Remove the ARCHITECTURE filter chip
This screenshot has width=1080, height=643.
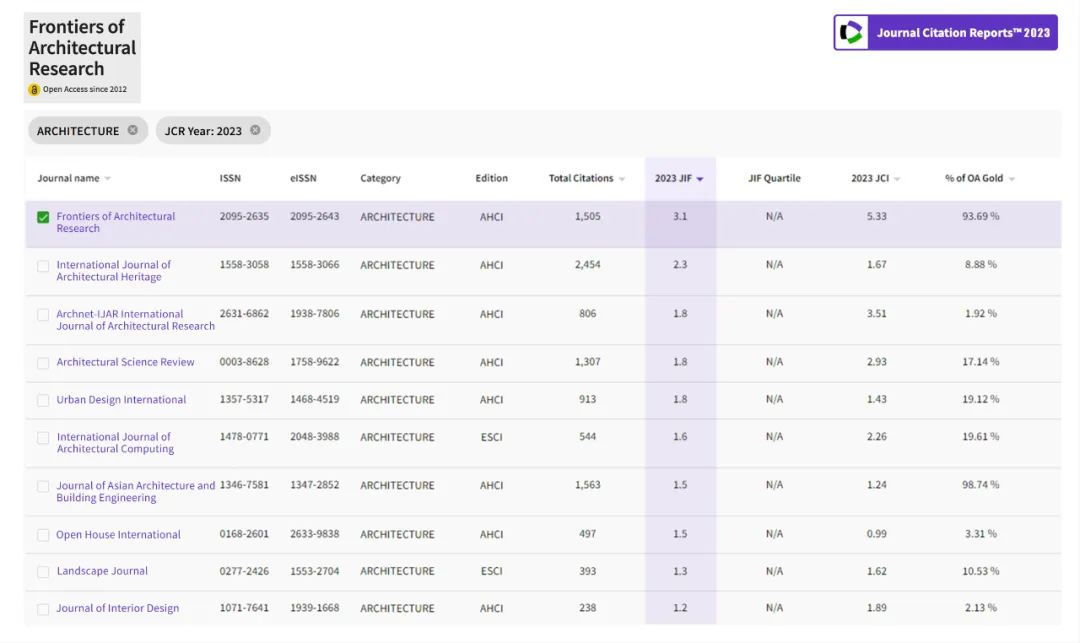pyautogui.click(x=132, y=130)
